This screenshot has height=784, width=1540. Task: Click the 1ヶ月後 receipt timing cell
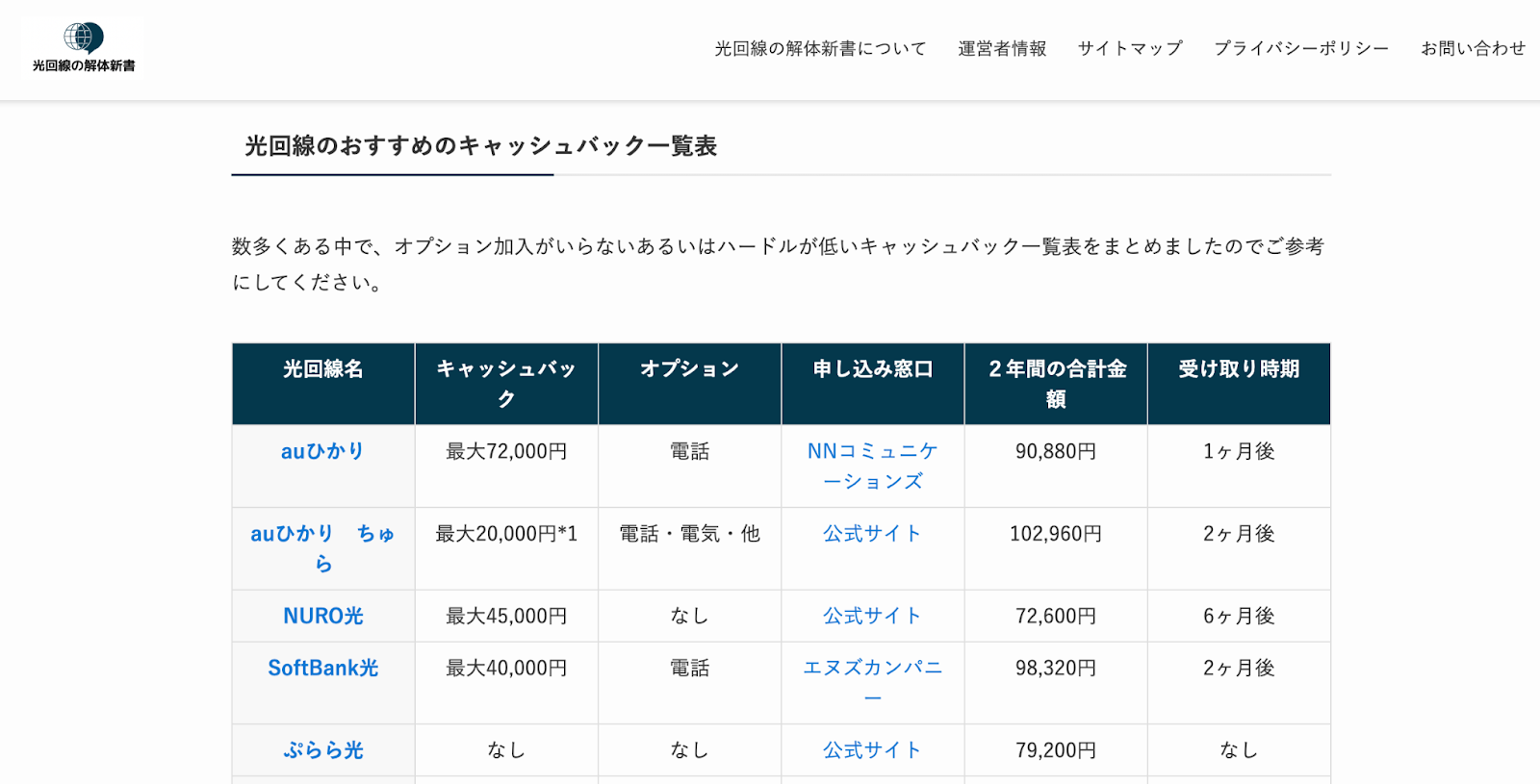point(1239,466)
